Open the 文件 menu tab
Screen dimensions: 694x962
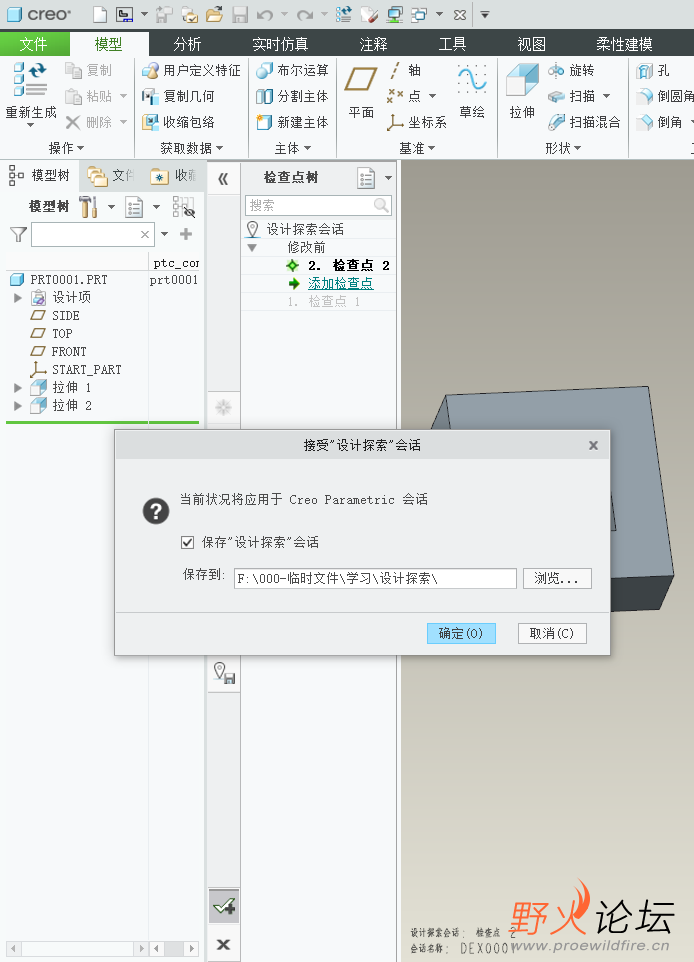(33, 44)
